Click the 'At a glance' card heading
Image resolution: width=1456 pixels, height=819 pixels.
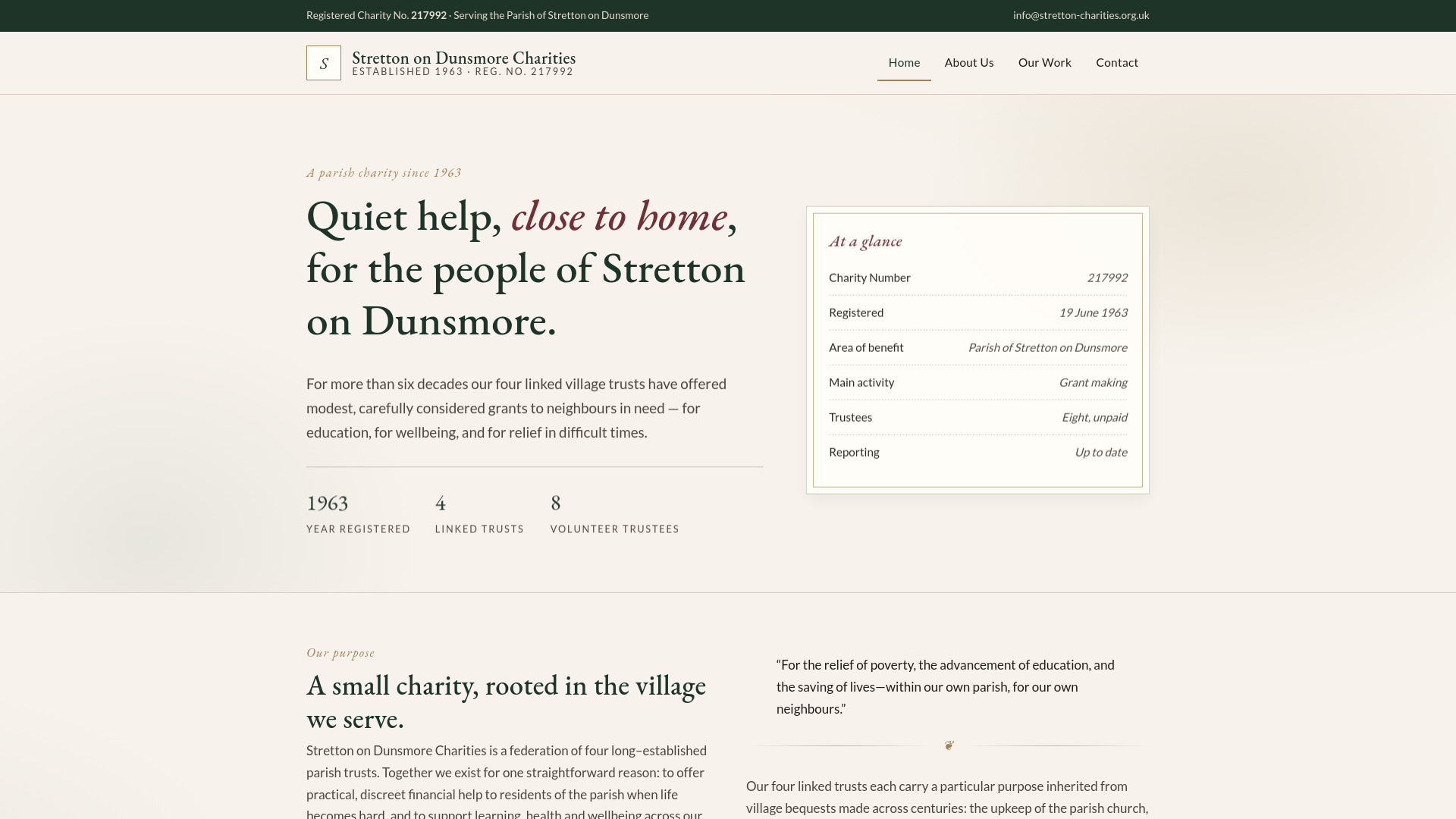(x=865, y=241)
